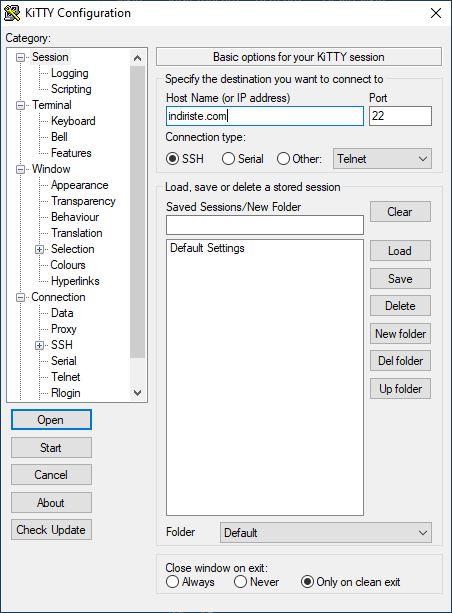Click the Saved Sessions/New Folder text field
The height and width of the screenshot is (613, 452).
(x=265, y=225)
